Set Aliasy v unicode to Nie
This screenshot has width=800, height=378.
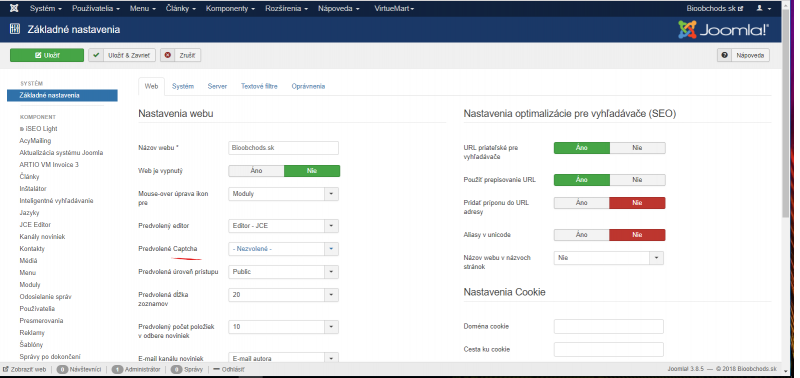[x=637, y=235]
